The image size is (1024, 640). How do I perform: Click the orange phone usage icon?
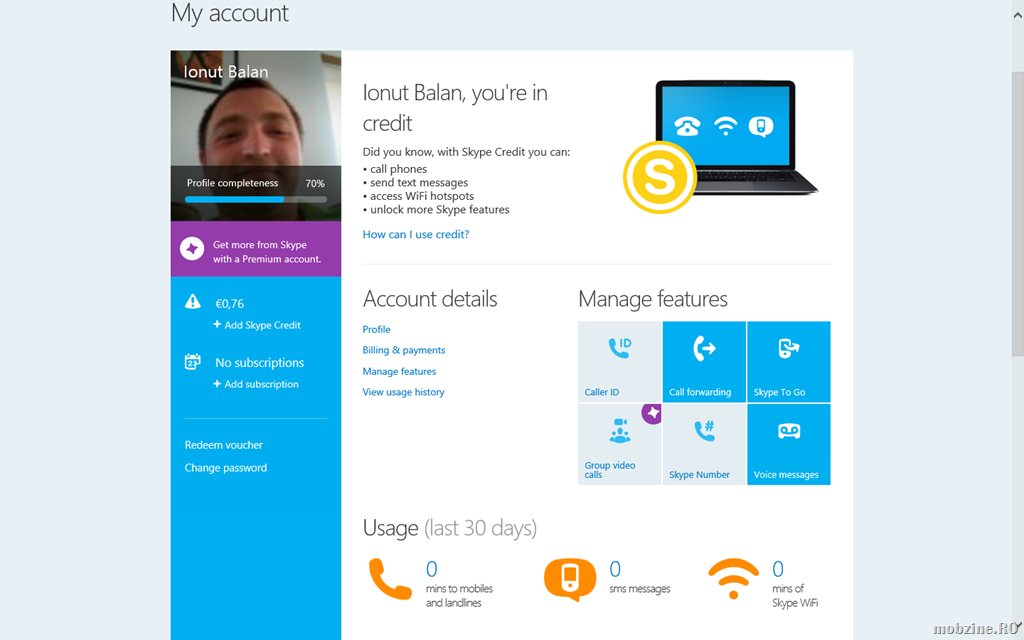(390, 579)
